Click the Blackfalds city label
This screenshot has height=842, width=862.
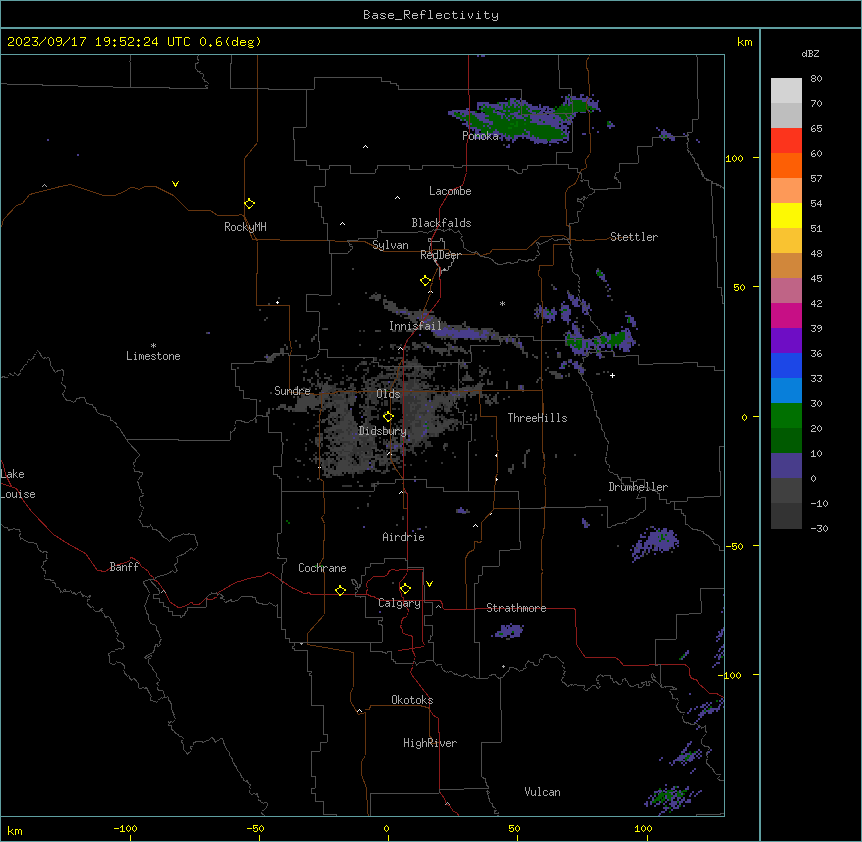point(441,223)
